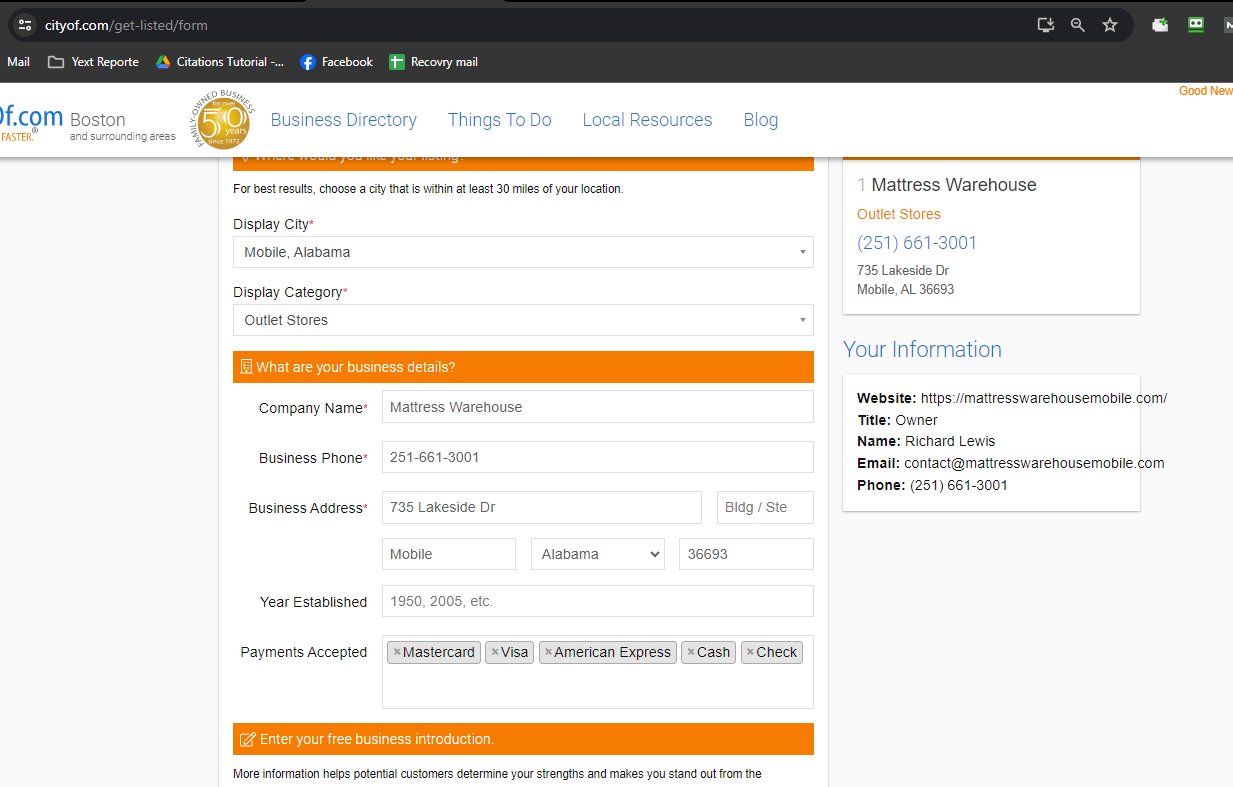Click the street address field

[542, 507]
